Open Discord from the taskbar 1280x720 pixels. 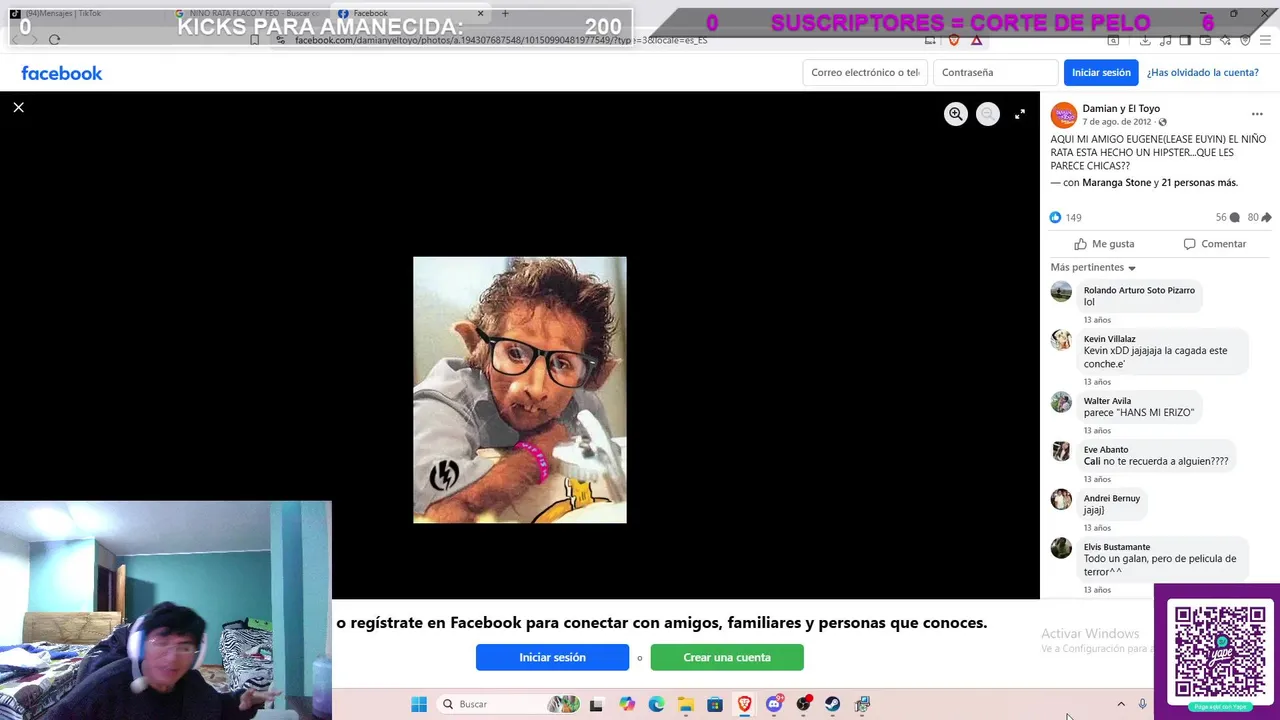click(774, 704)
